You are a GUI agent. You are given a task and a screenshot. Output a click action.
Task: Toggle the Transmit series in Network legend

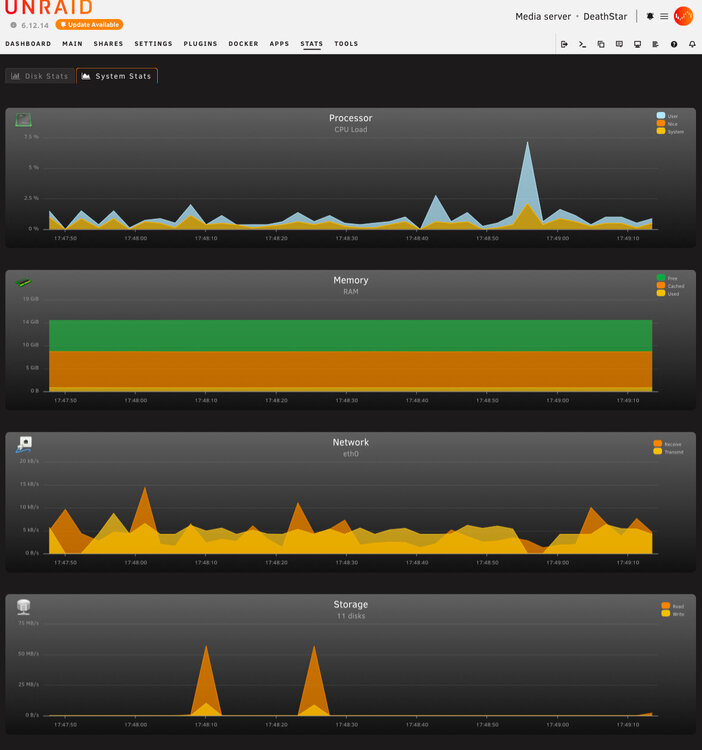point(669,452)
